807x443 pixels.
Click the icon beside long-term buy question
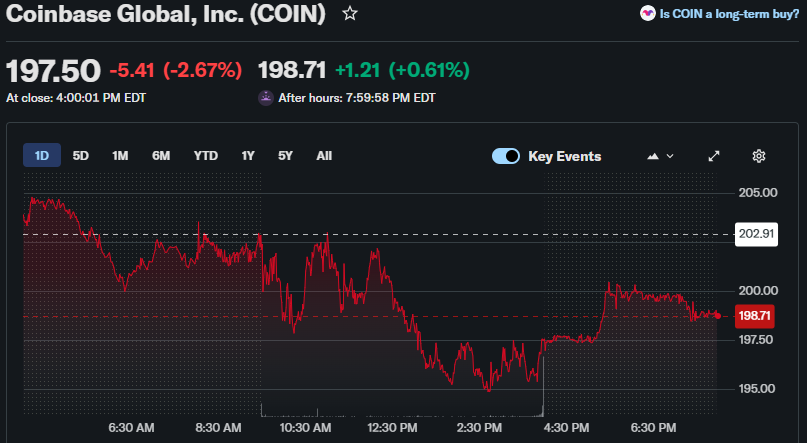click(647, 14)
